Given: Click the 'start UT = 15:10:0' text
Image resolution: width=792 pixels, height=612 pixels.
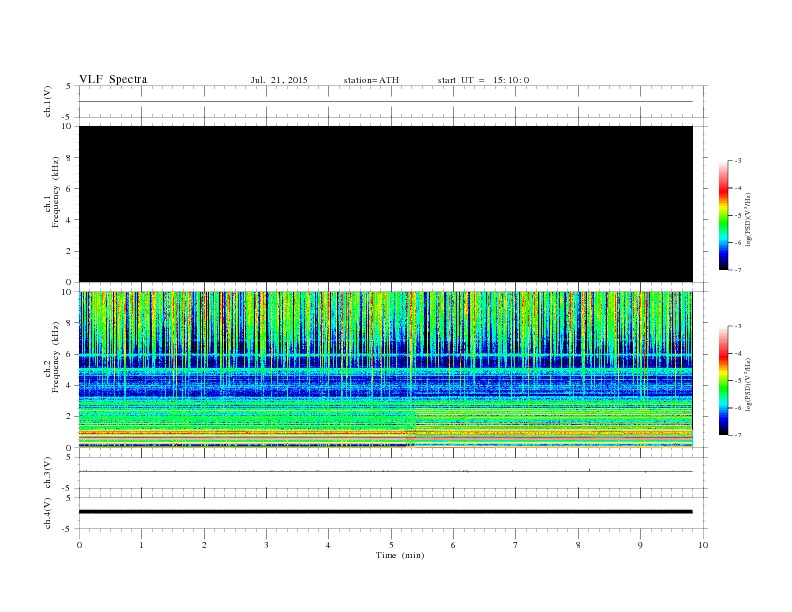Looking at the screenshot, I should pos(483,80).
